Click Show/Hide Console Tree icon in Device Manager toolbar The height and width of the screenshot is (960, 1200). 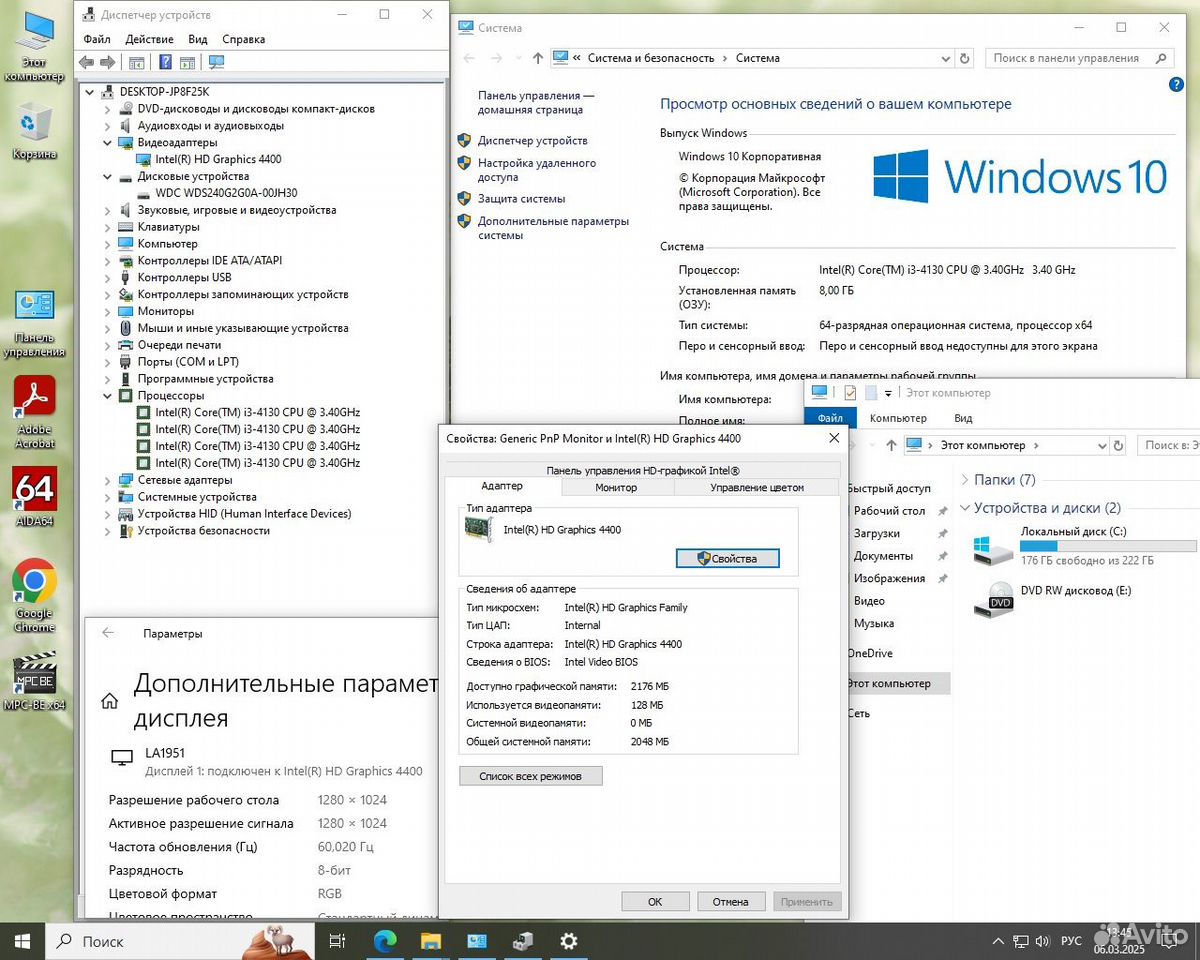pos(137,62)
